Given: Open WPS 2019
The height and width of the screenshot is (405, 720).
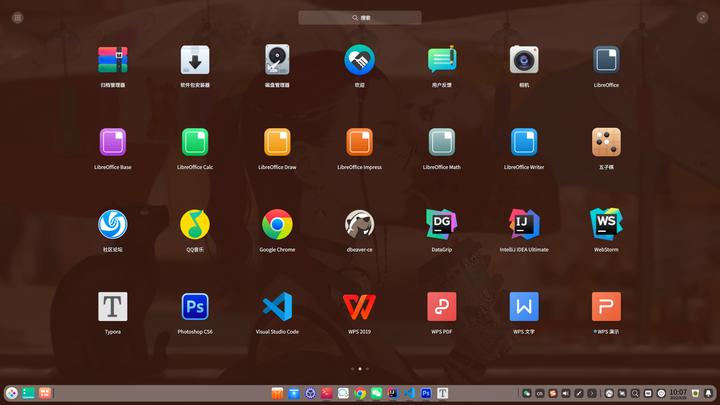Looking at the screenshot, I should click(x=359, y=307).
